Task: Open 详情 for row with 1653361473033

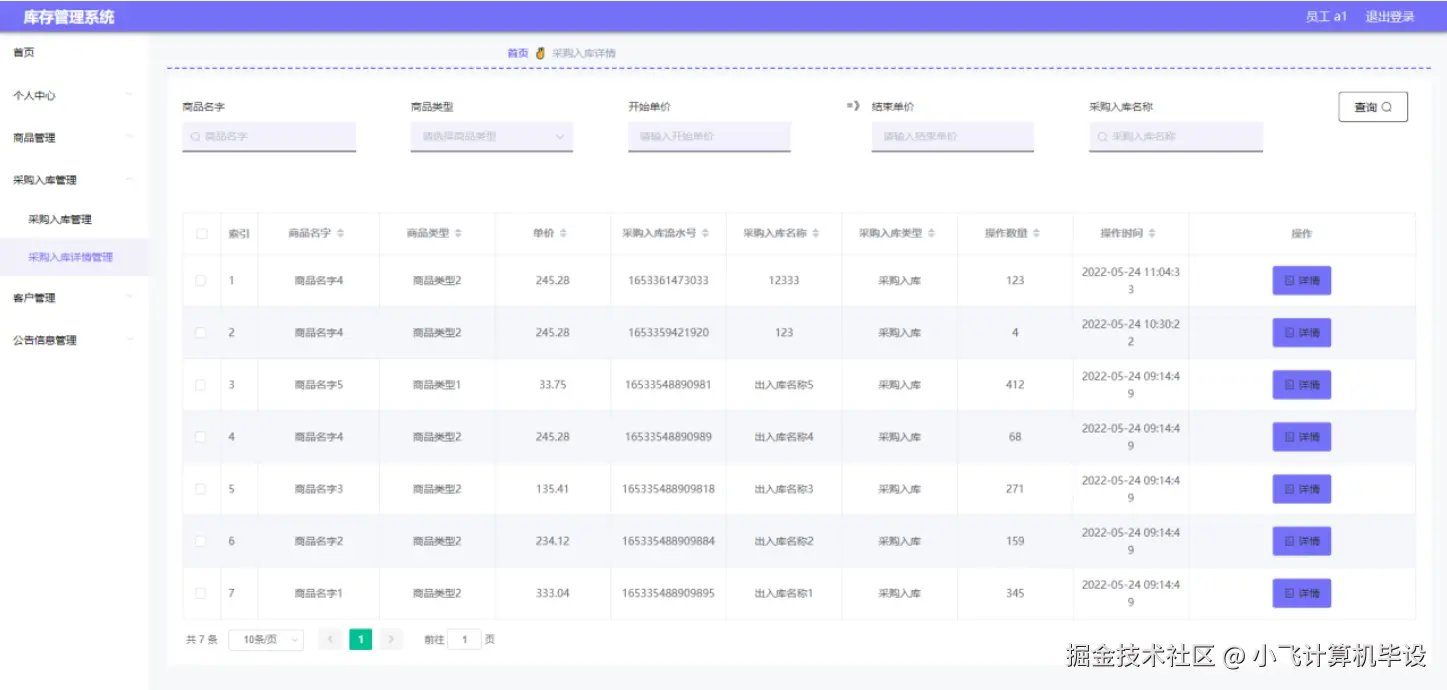Action: tap(1301, 281)
